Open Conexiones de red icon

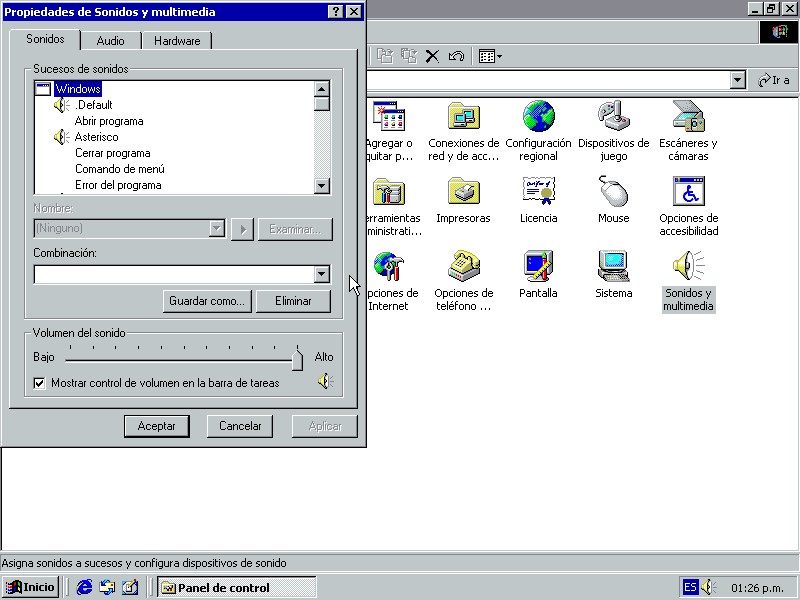(463, 116)
